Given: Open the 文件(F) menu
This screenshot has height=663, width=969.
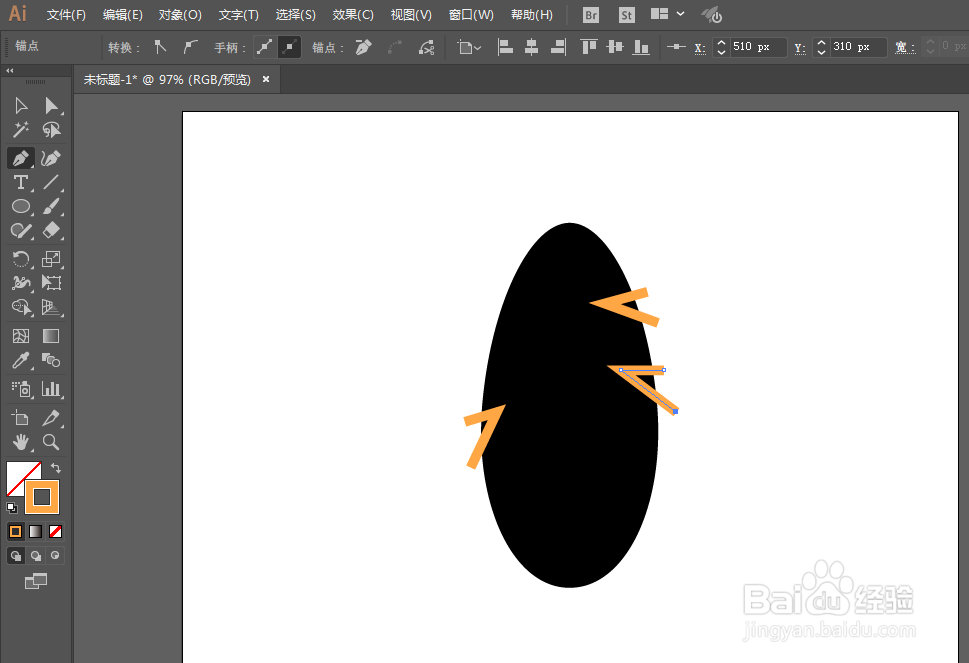Looking at the screenshot, I should 64,14.
